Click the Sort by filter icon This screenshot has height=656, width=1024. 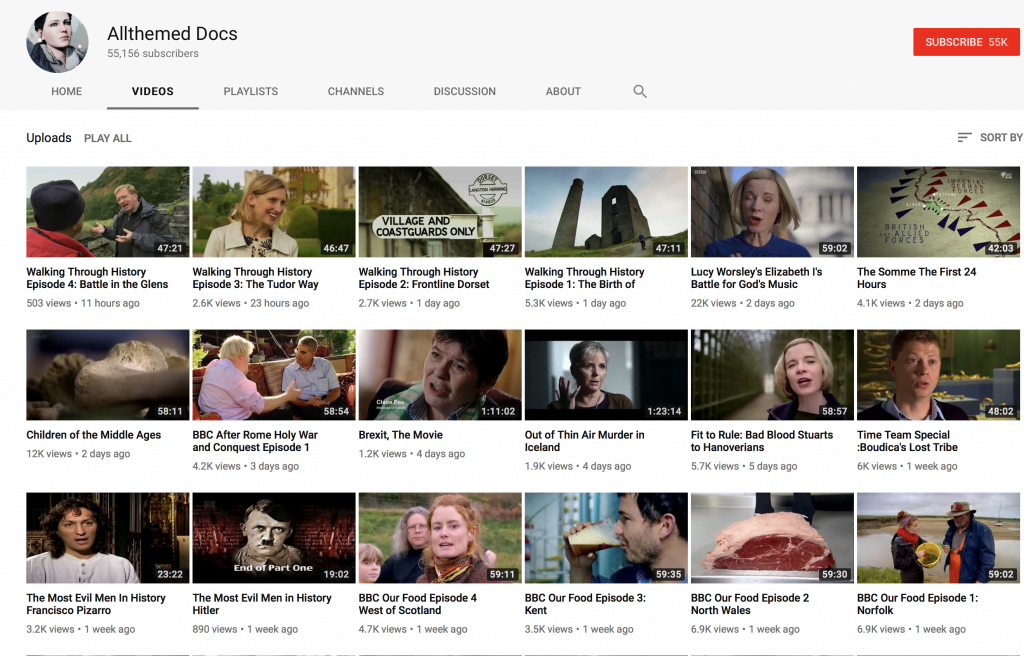coord(963,137)
